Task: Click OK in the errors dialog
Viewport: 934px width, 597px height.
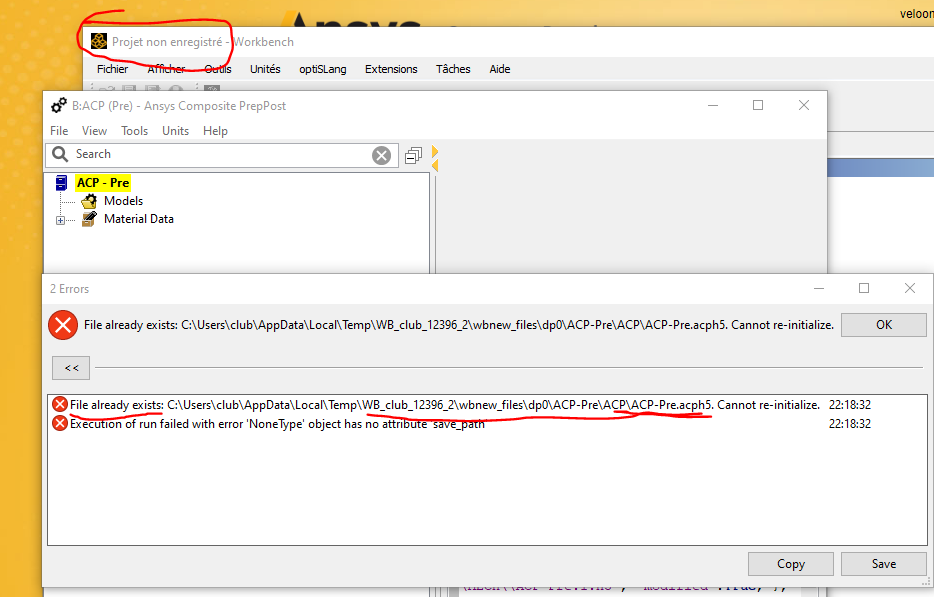Action: click(x=884, y=325)
